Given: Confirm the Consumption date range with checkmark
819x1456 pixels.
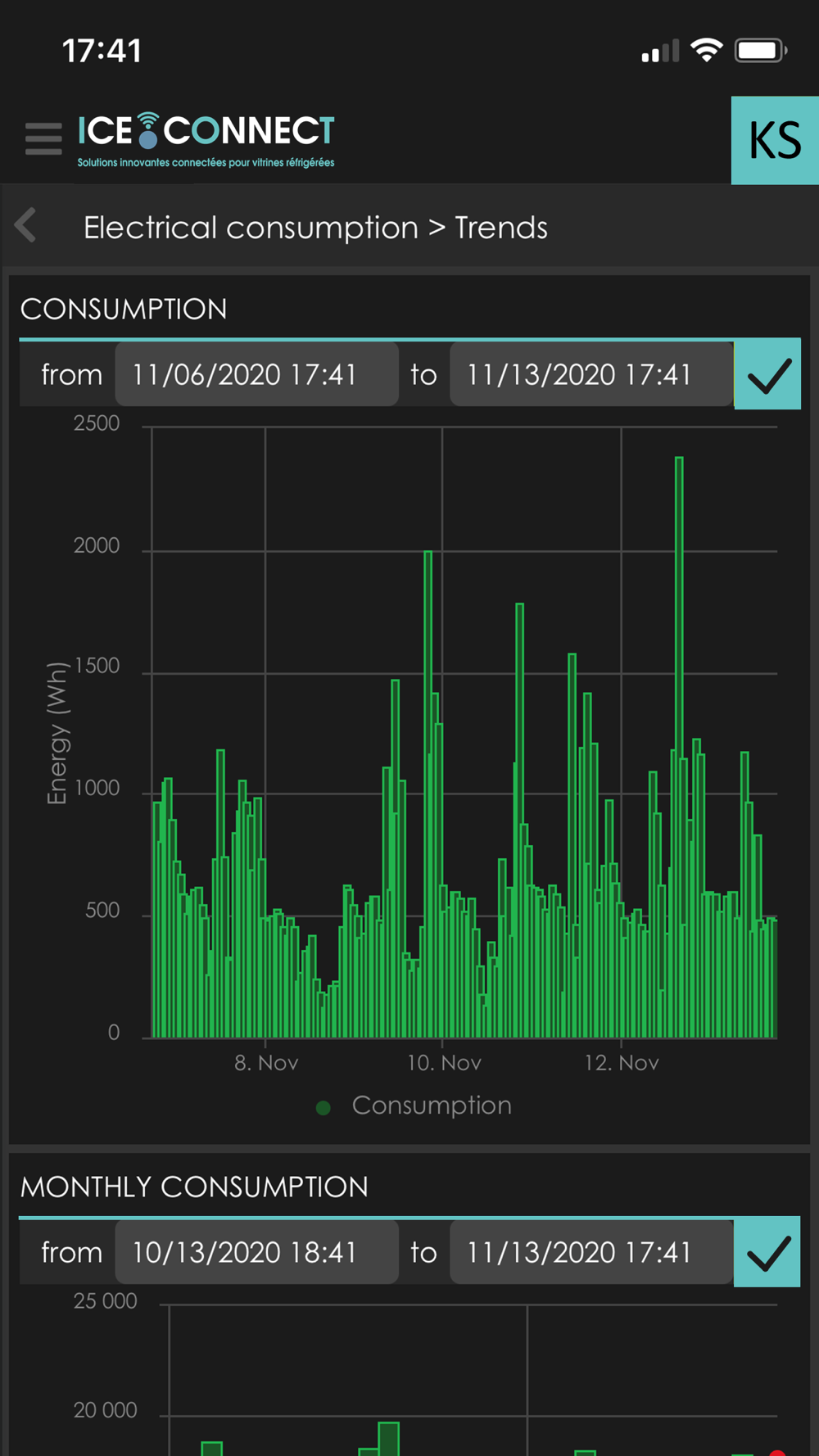Looking at the screenshot, I should click(x=767, y=374).
